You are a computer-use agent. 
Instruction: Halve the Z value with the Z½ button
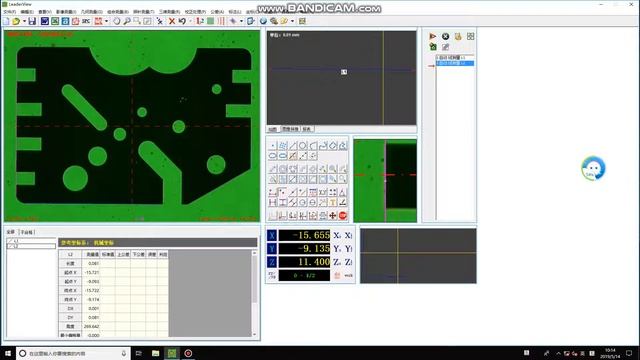(x=348, y=262)
